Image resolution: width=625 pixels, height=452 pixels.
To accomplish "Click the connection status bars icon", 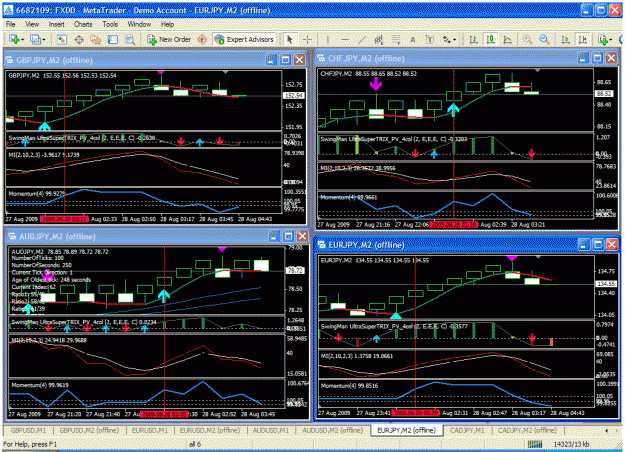I will coord(535,444).
